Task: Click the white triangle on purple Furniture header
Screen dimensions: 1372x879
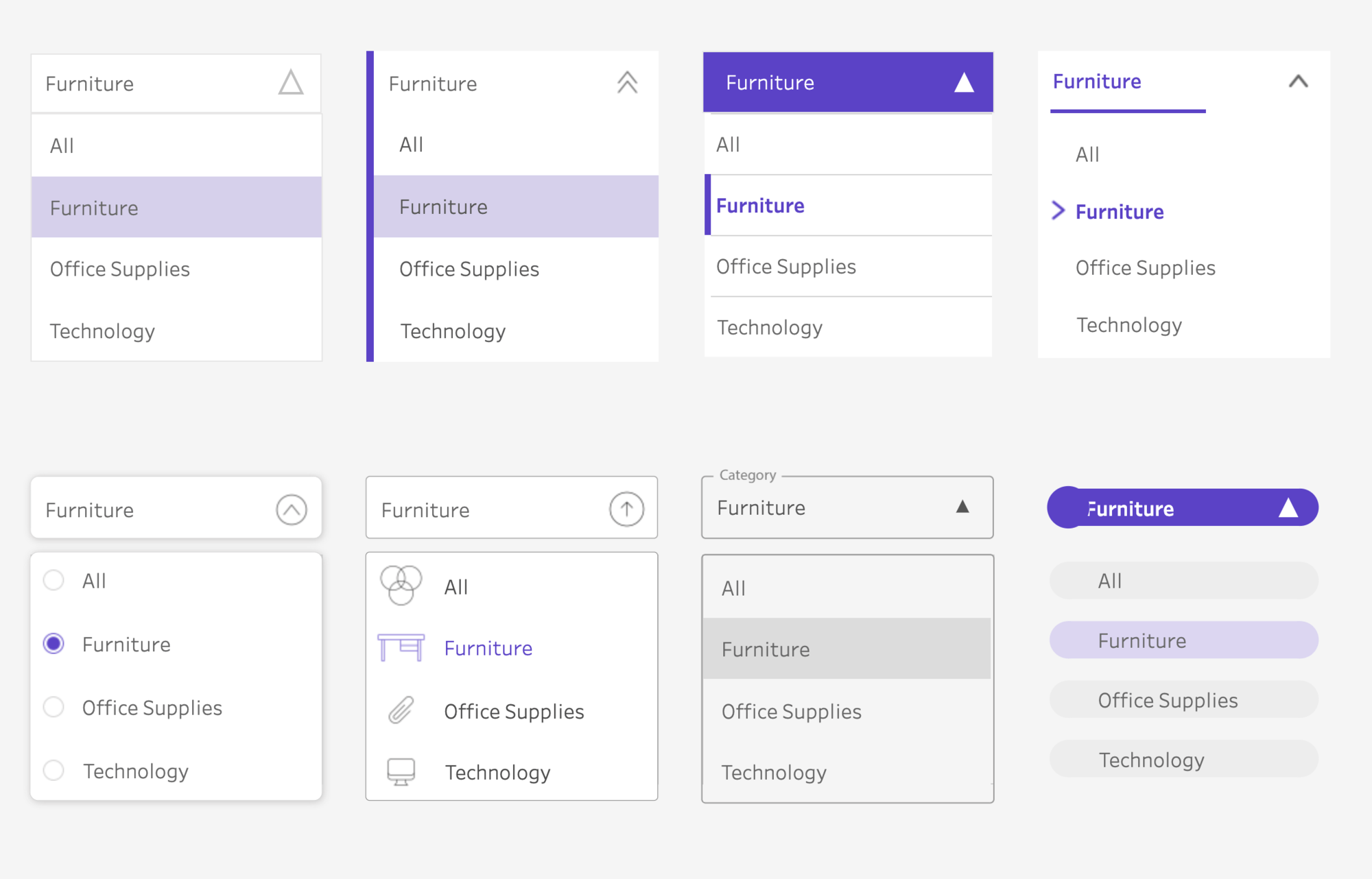Action: coord(962,82)
